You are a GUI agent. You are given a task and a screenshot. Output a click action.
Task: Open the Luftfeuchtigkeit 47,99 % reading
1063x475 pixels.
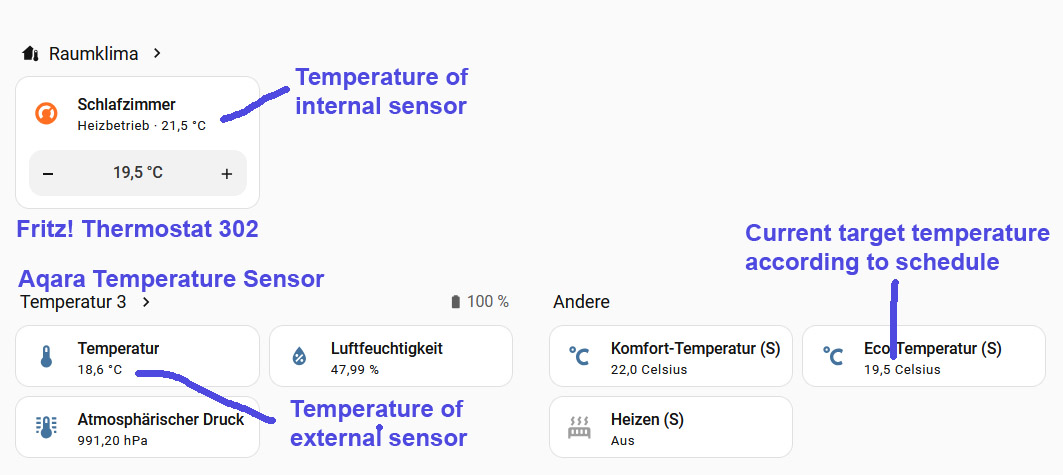[355, 369]
